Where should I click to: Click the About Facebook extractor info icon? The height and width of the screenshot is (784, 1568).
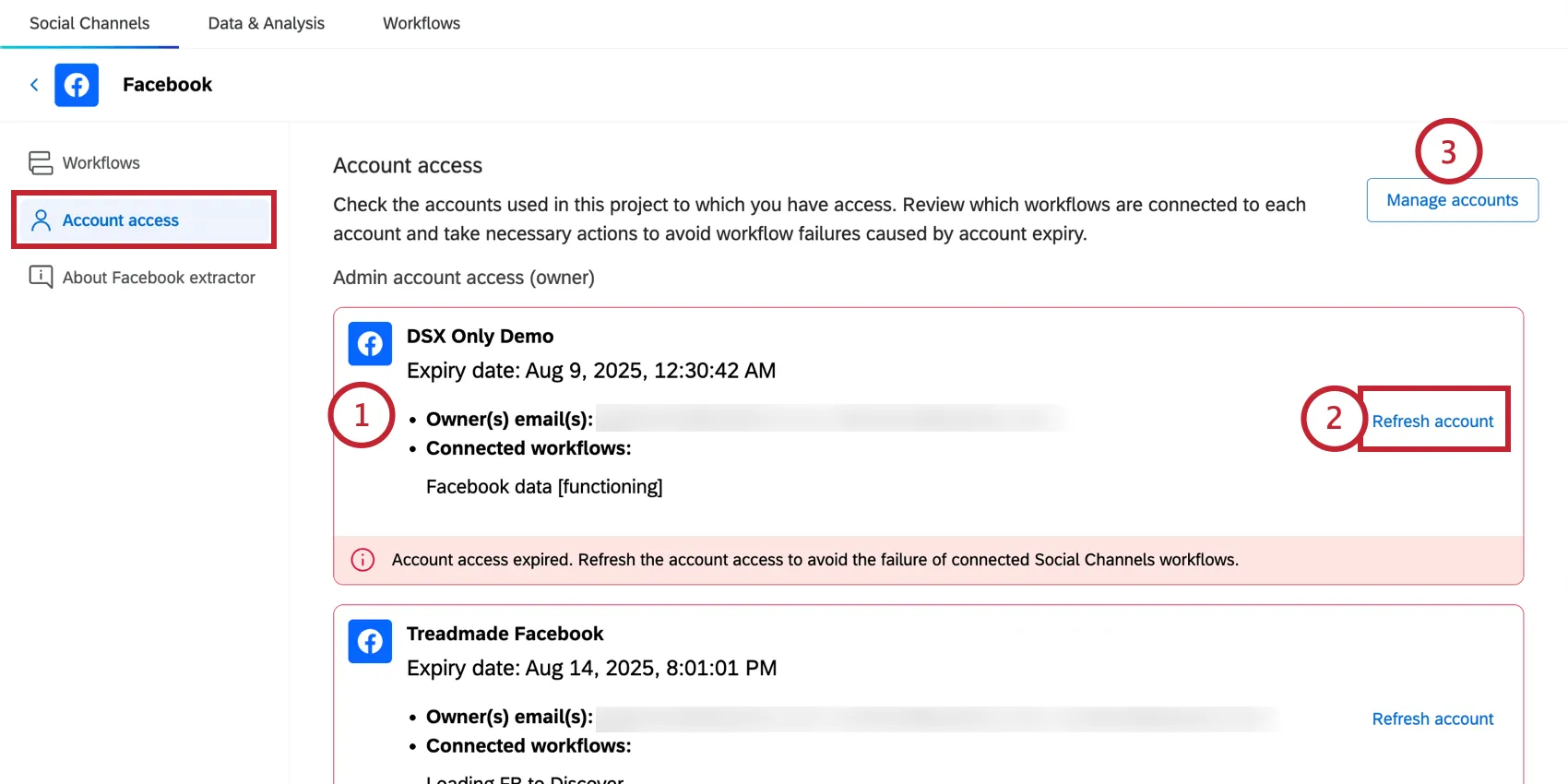tap(41, 277)
